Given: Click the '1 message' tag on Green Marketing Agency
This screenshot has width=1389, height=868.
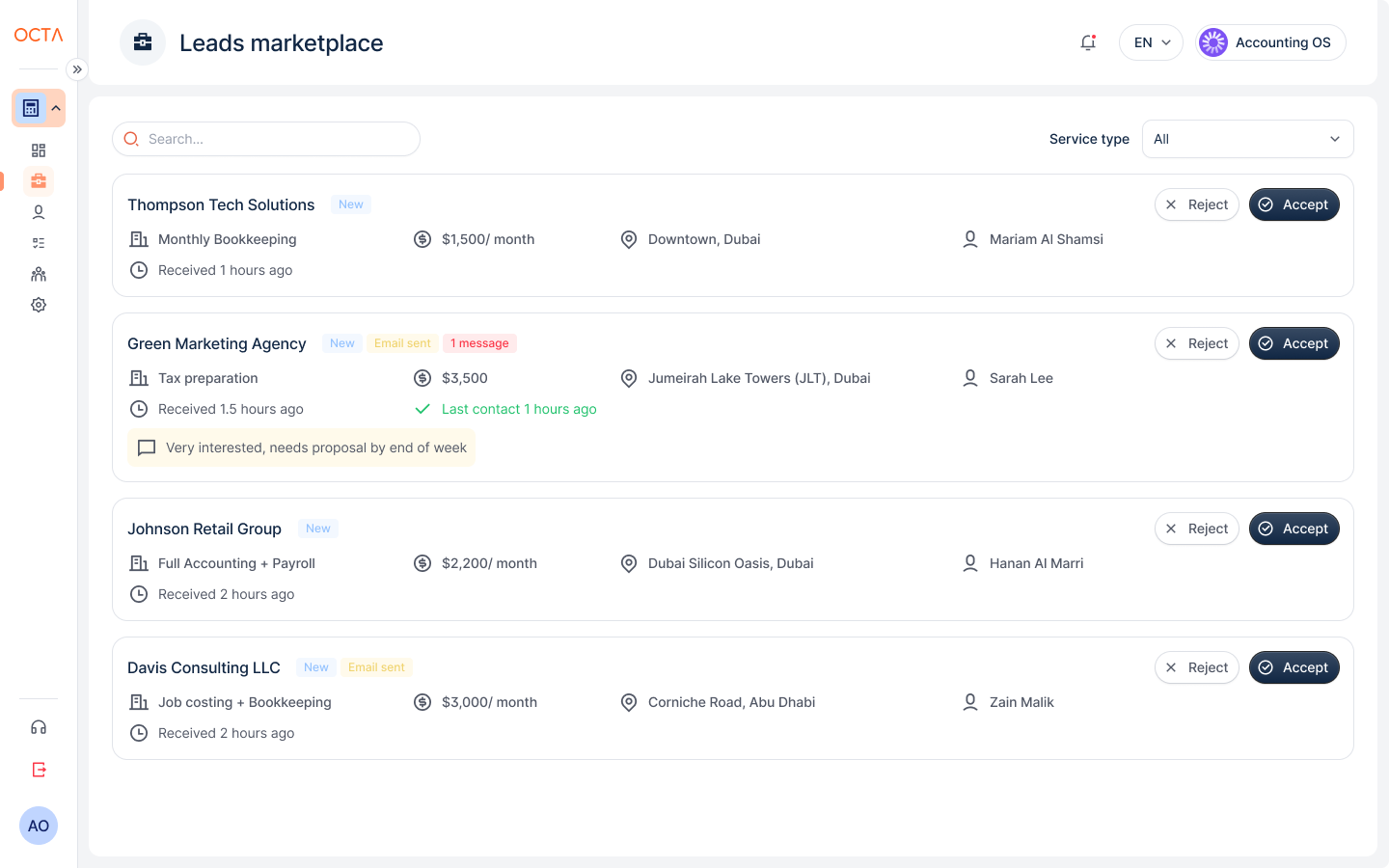Looking at the screenshot, I should tap(479, 343).
